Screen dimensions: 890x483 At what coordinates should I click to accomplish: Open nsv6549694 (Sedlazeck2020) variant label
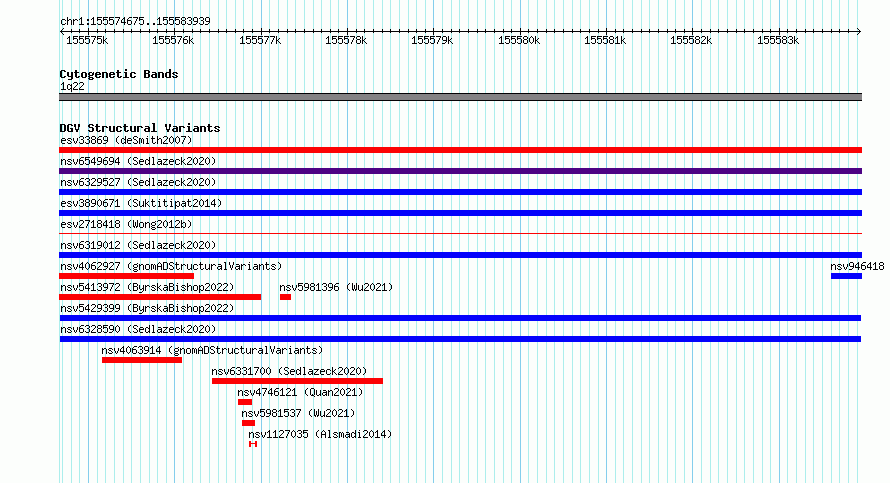pos(138,161)
